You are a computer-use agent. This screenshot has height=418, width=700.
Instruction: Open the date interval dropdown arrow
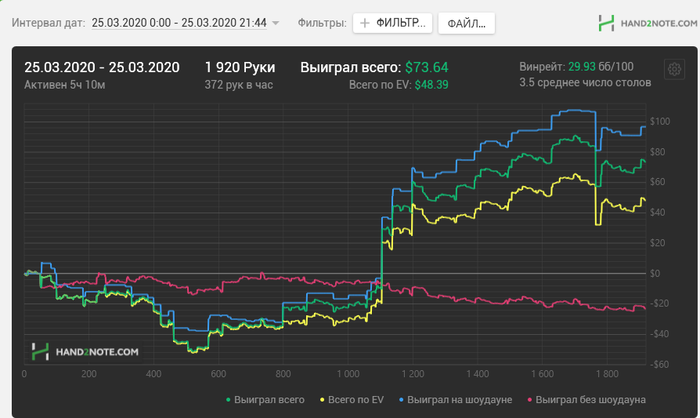(275, 23)
